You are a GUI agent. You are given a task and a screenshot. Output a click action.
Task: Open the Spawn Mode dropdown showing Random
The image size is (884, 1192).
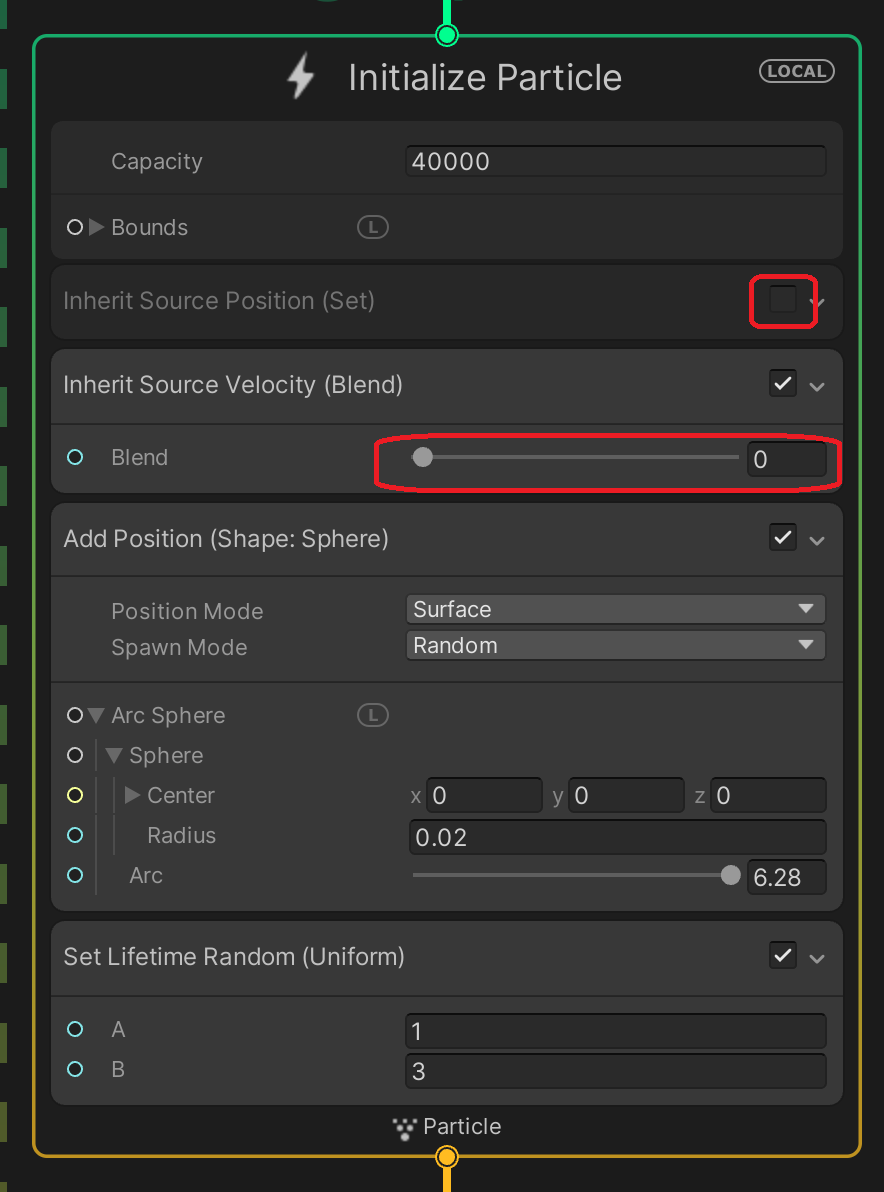(616, 645)
